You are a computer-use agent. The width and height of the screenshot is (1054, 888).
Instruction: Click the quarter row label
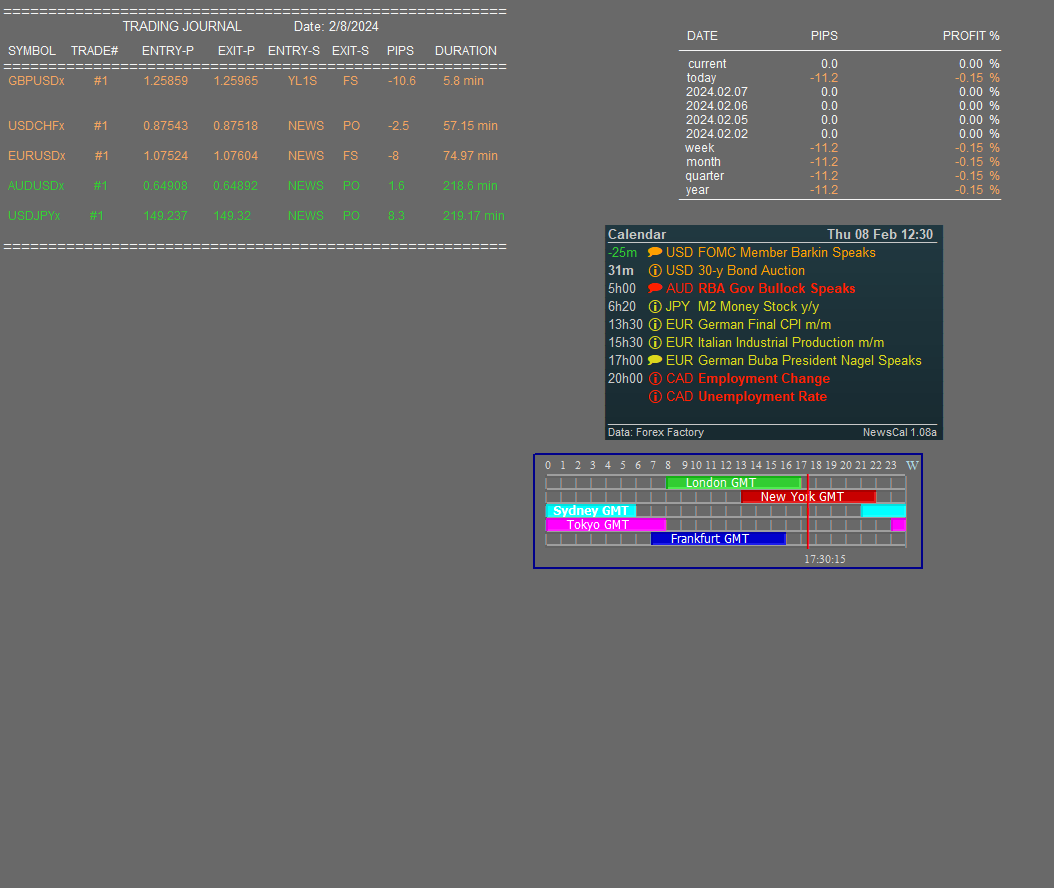[704, 176]
